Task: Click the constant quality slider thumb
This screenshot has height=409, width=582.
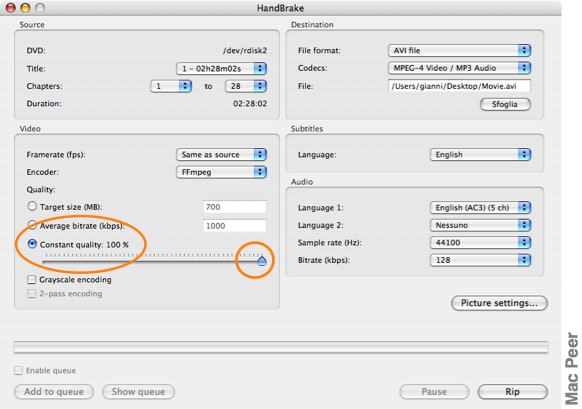Action: point(262,261)
